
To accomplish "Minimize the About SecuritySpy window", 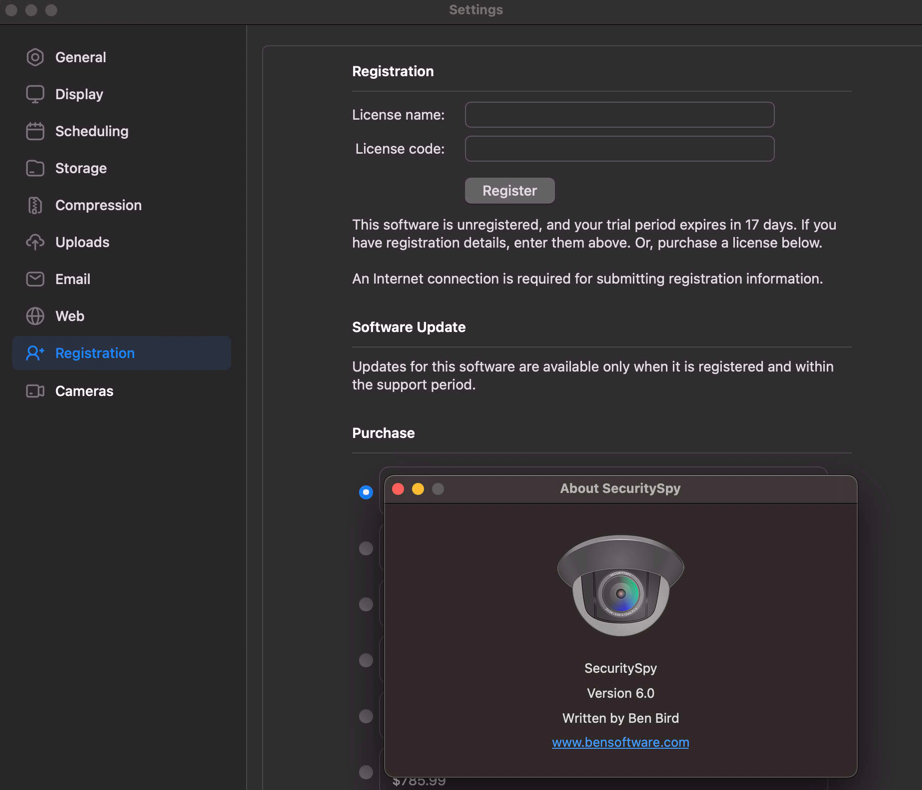I will (418, 489).
